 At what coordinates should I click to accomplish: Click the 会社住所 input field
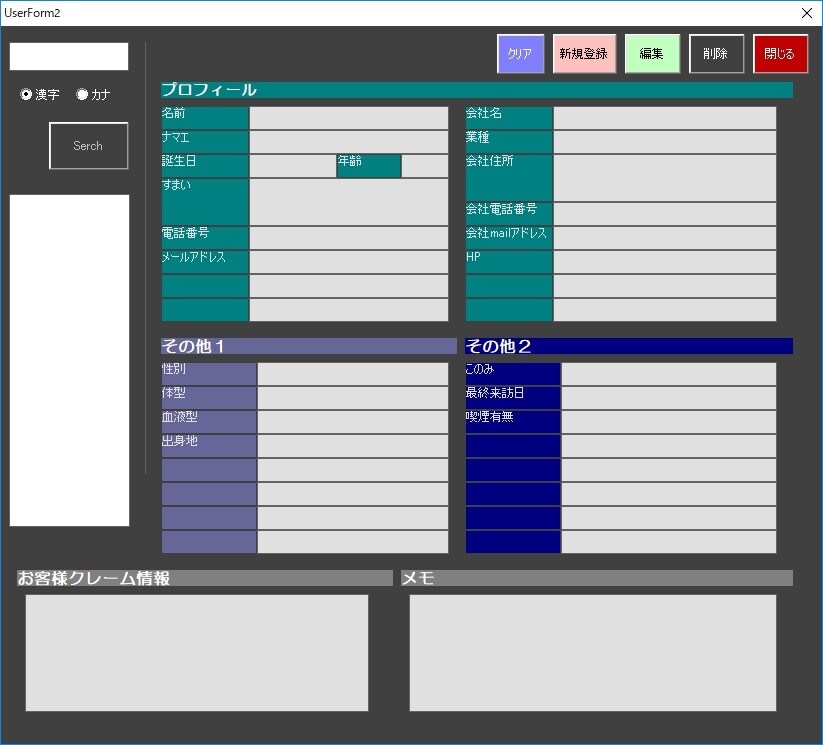click(664, 177)
